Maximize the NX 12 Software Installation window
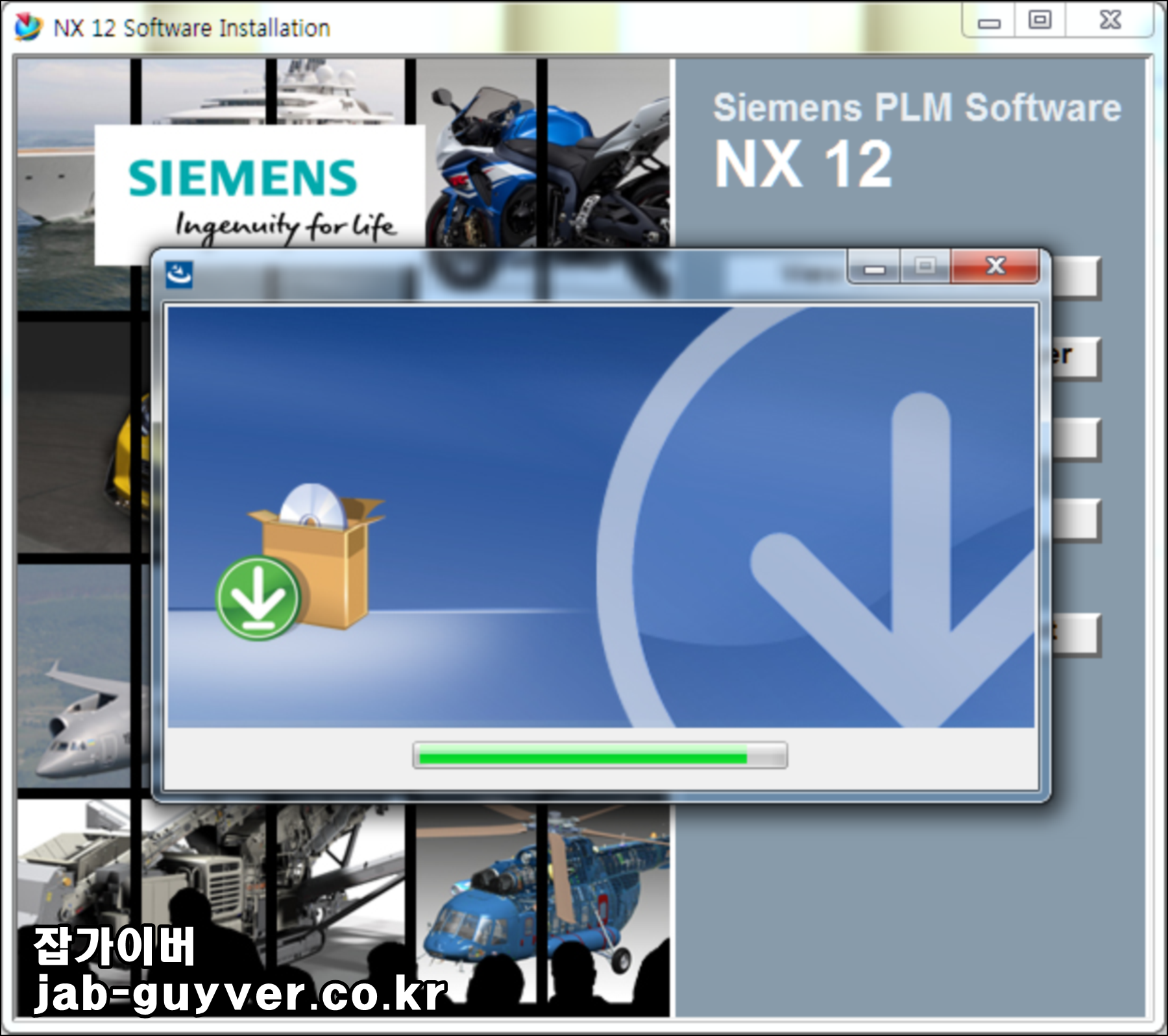This screenshot has height=1036, width=1168. coord(1040,21)
